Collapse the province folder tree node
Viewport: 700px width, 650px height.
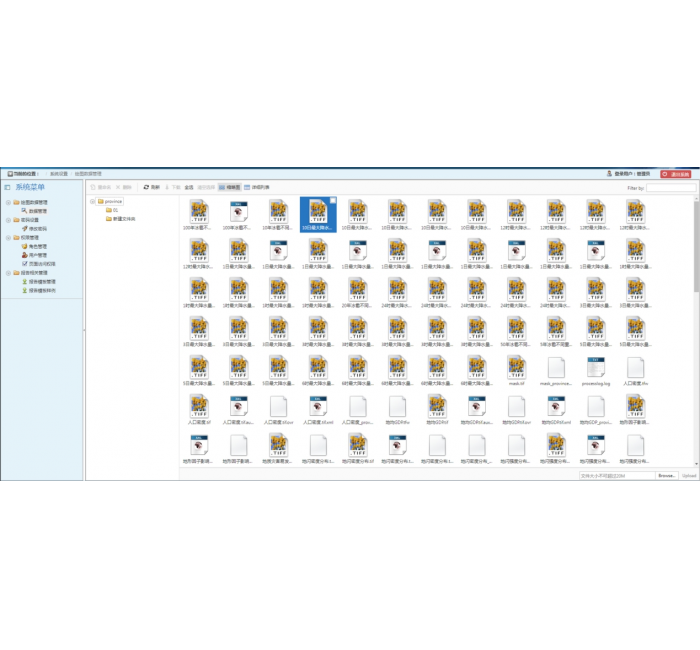pos(92,201)
